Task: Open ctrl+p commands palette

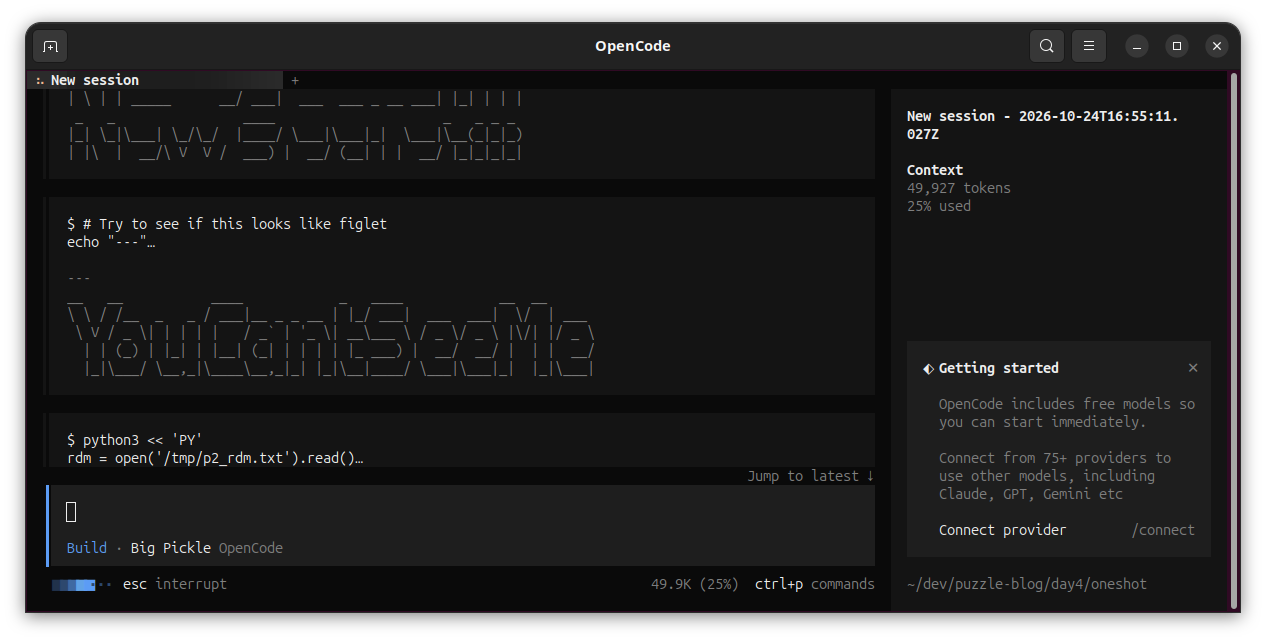Action: tap(815, 584)
